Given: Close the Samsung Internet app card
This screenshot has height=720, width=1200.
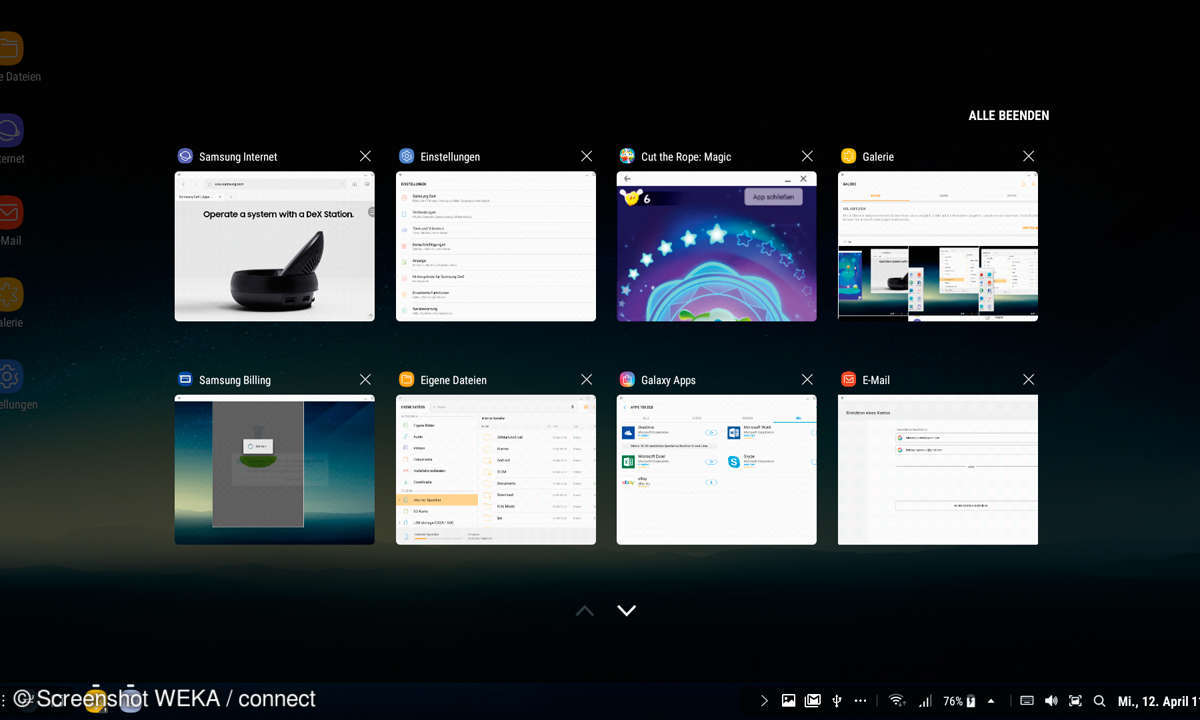Looking at the screenshot, I should pos(365,156).
